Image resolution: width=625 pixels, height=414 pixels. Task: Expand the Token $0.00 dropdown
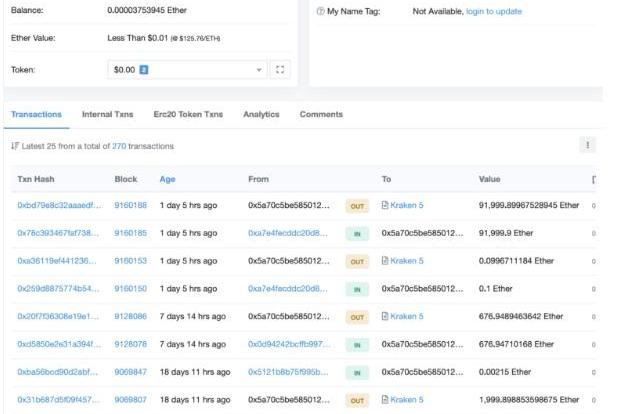tap(260, 70)
